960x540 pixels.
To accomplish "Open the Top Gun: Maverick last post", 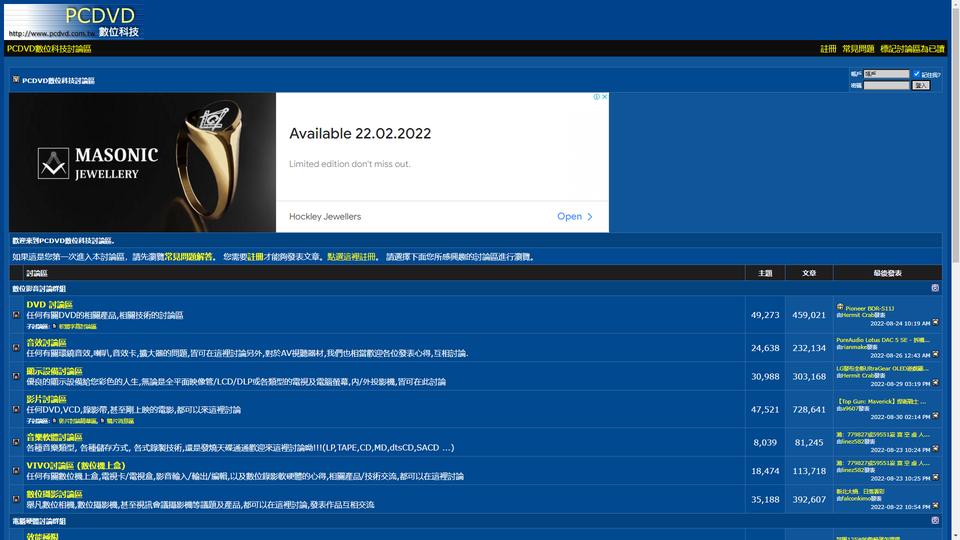I will (881, 402).
